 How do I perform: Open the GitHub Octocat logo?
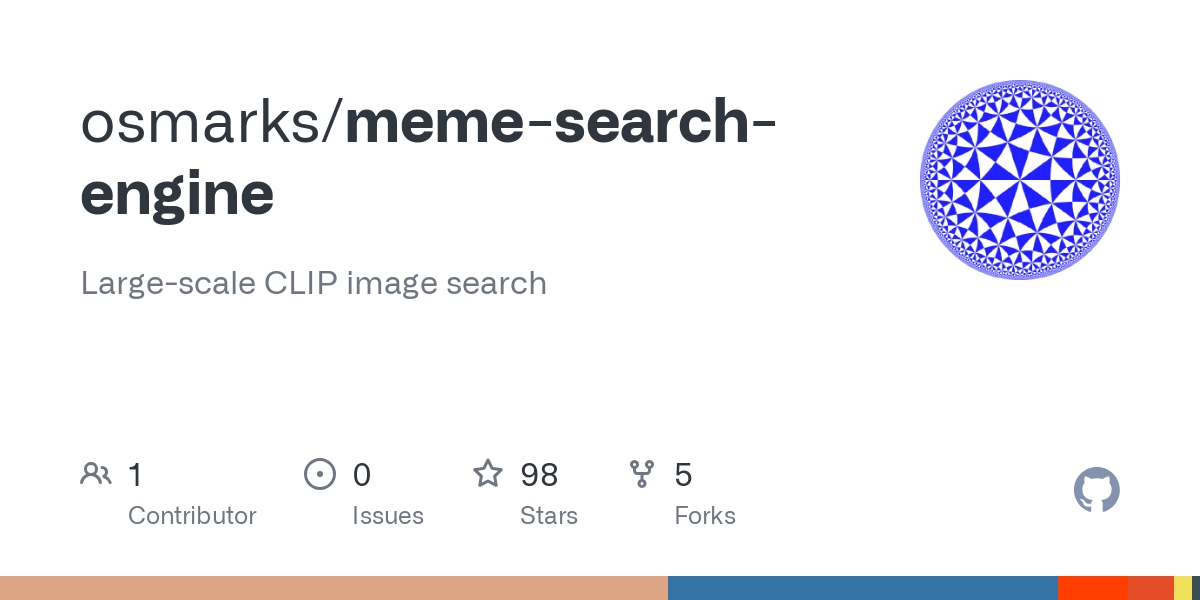[1097, 490]
